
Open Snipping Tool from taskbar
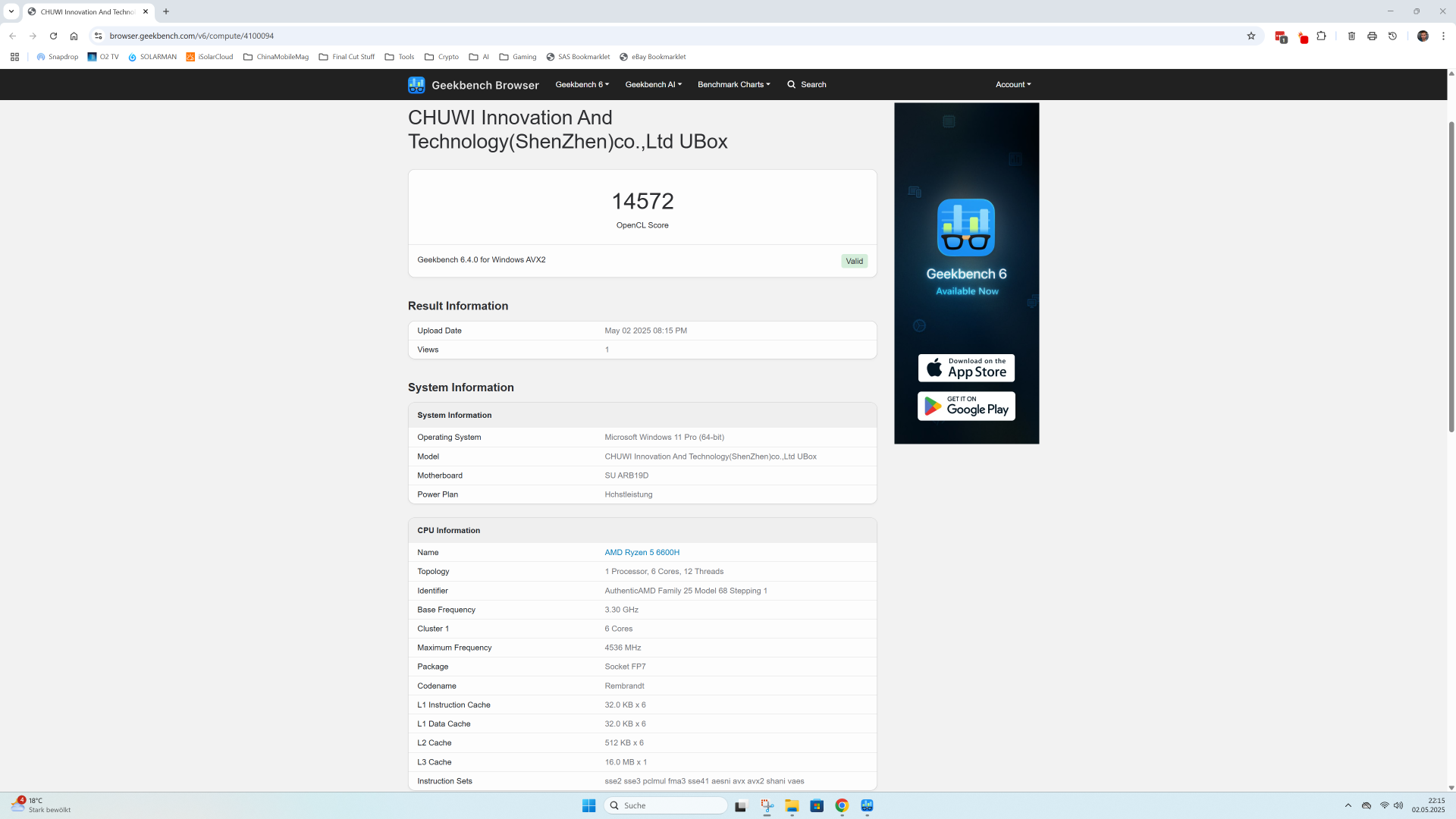click(767, 805)
